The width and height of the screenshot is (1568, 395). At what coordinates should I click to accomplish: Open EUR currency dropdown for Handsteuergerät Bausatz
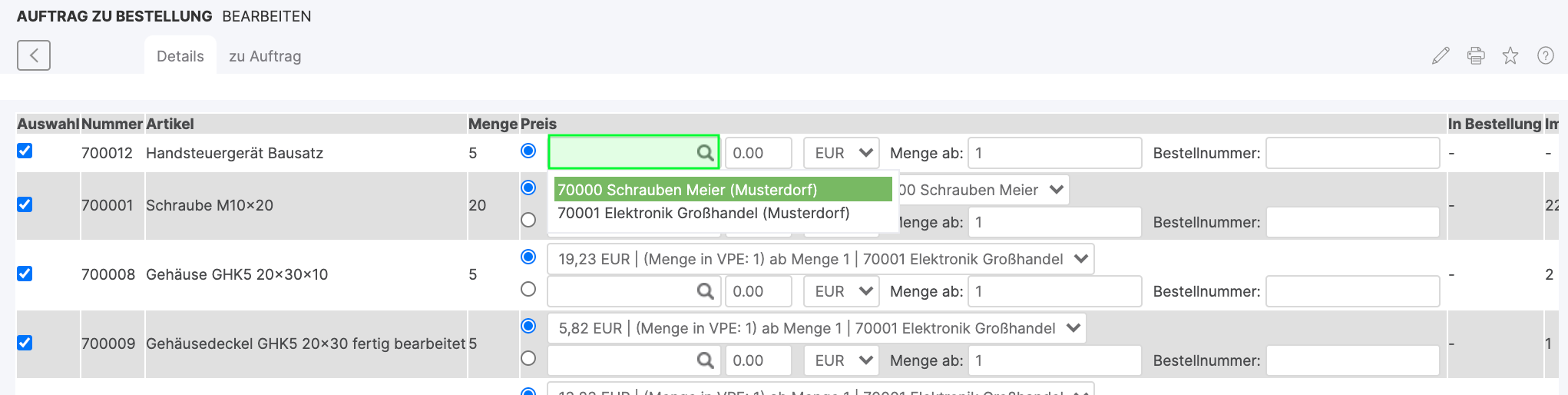pyautogui.click(x=842, y=153)
